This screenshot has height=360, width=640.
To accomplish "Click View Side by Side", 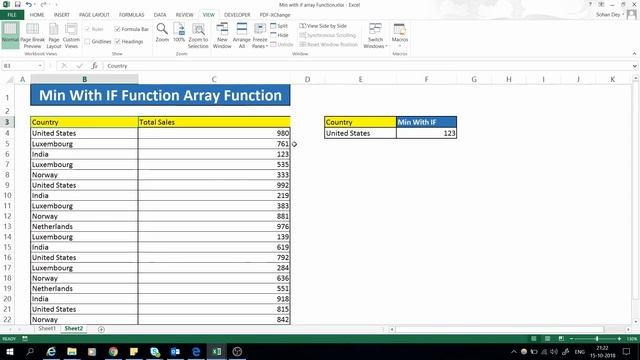I will (x=323, y=26).
